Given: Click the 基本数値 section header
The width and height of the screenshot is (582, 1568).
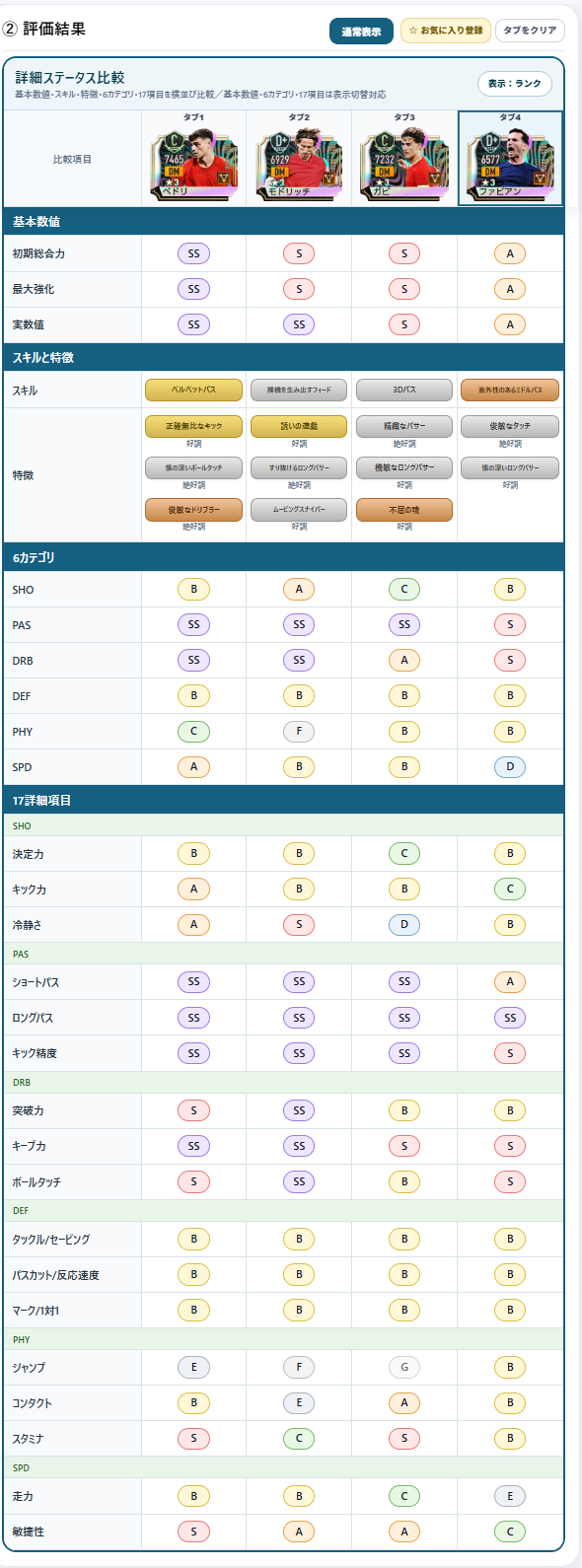Looking at the screenshot, I should [283, 222].
